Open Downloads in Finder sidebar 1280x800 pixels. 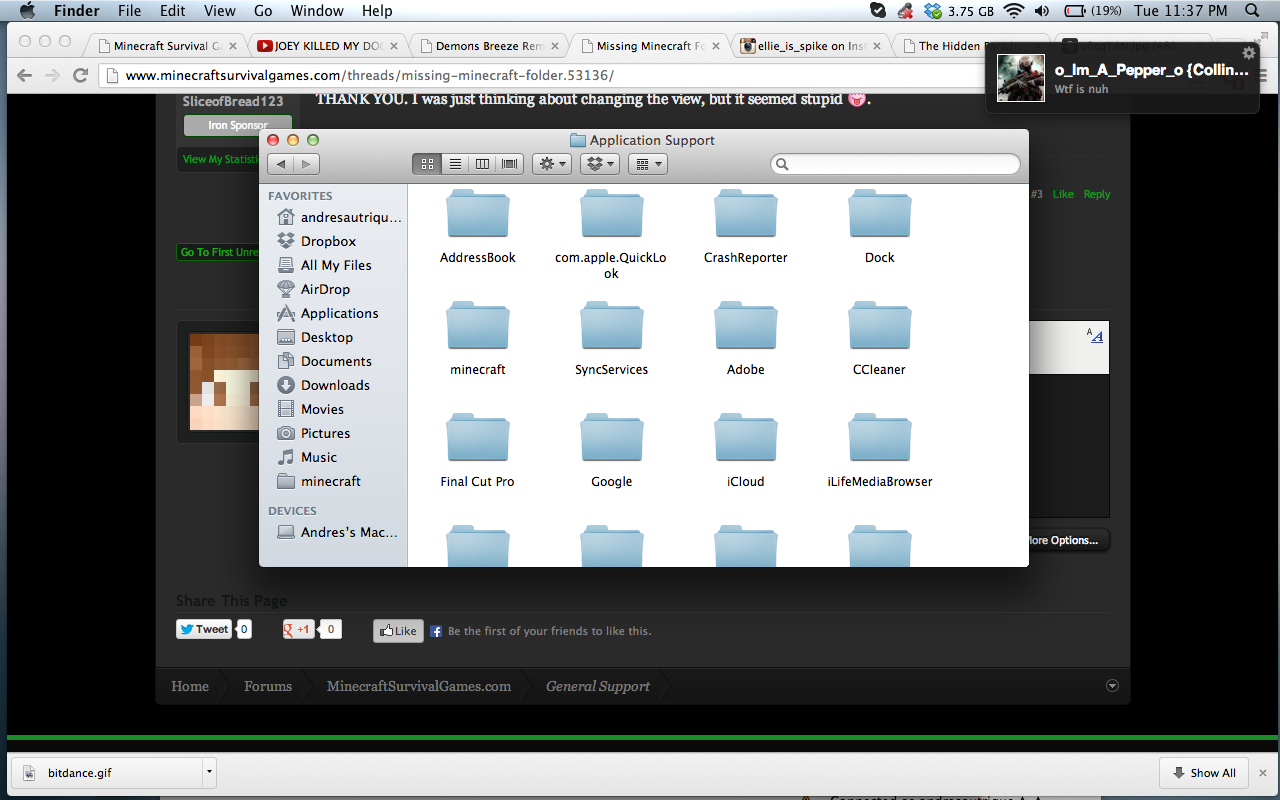click(323, 385)
